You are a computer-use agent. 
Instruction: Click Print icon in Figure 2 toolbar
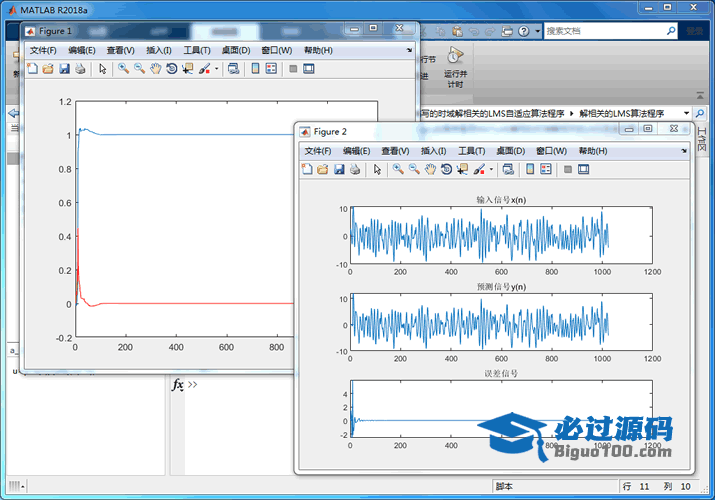(355, 170)
